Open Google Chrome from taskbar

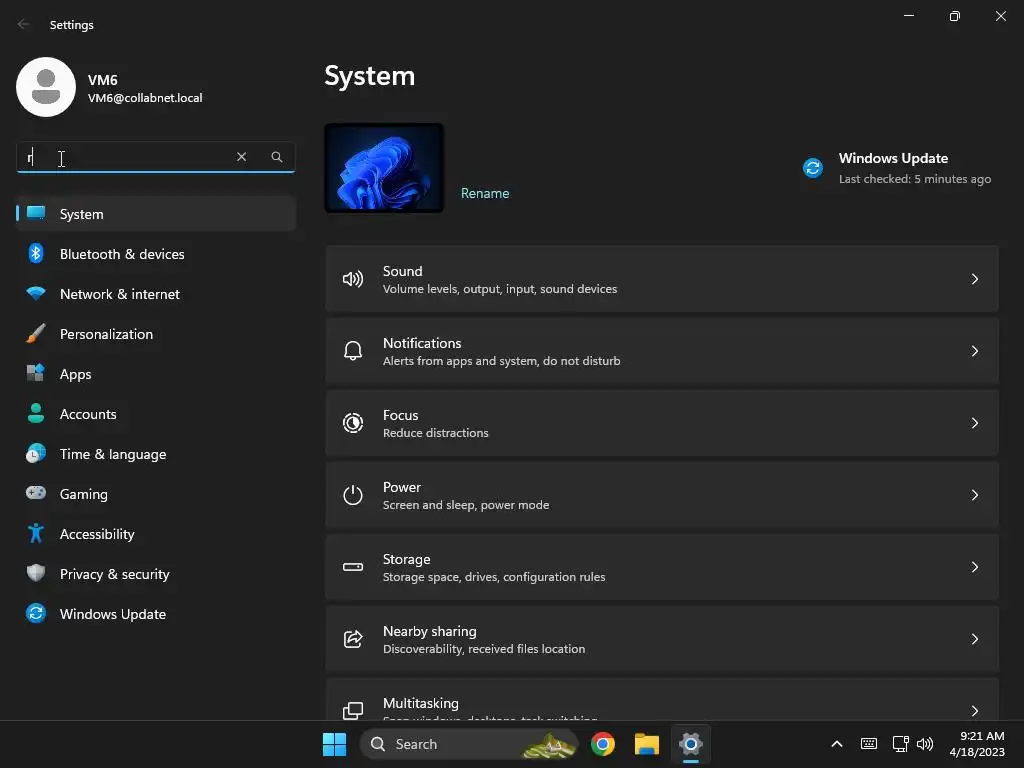603,744
